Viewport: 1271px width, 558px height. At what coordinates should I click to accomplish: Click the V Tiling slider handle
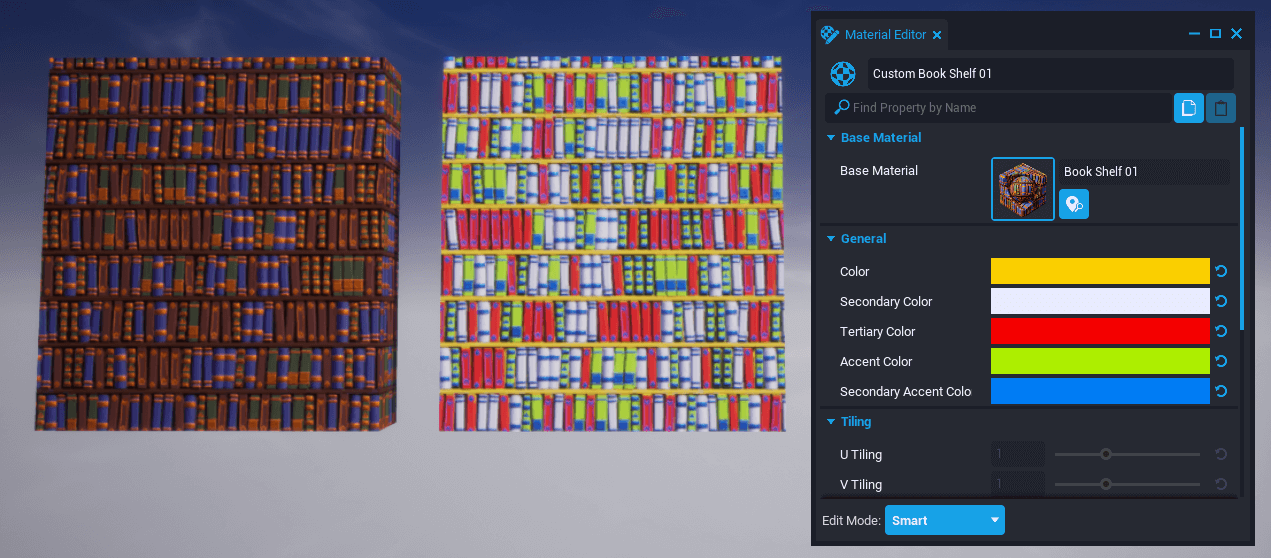[1106, 484]
